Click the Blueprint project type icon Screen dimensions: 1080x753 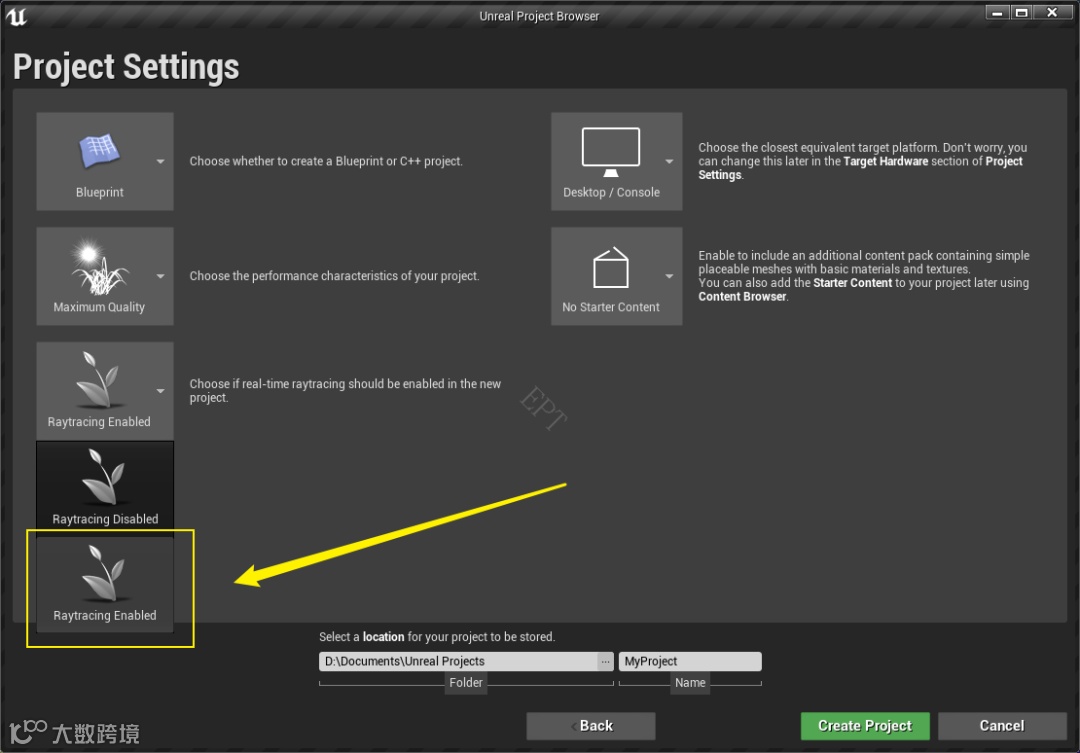[x=100, y=151]
